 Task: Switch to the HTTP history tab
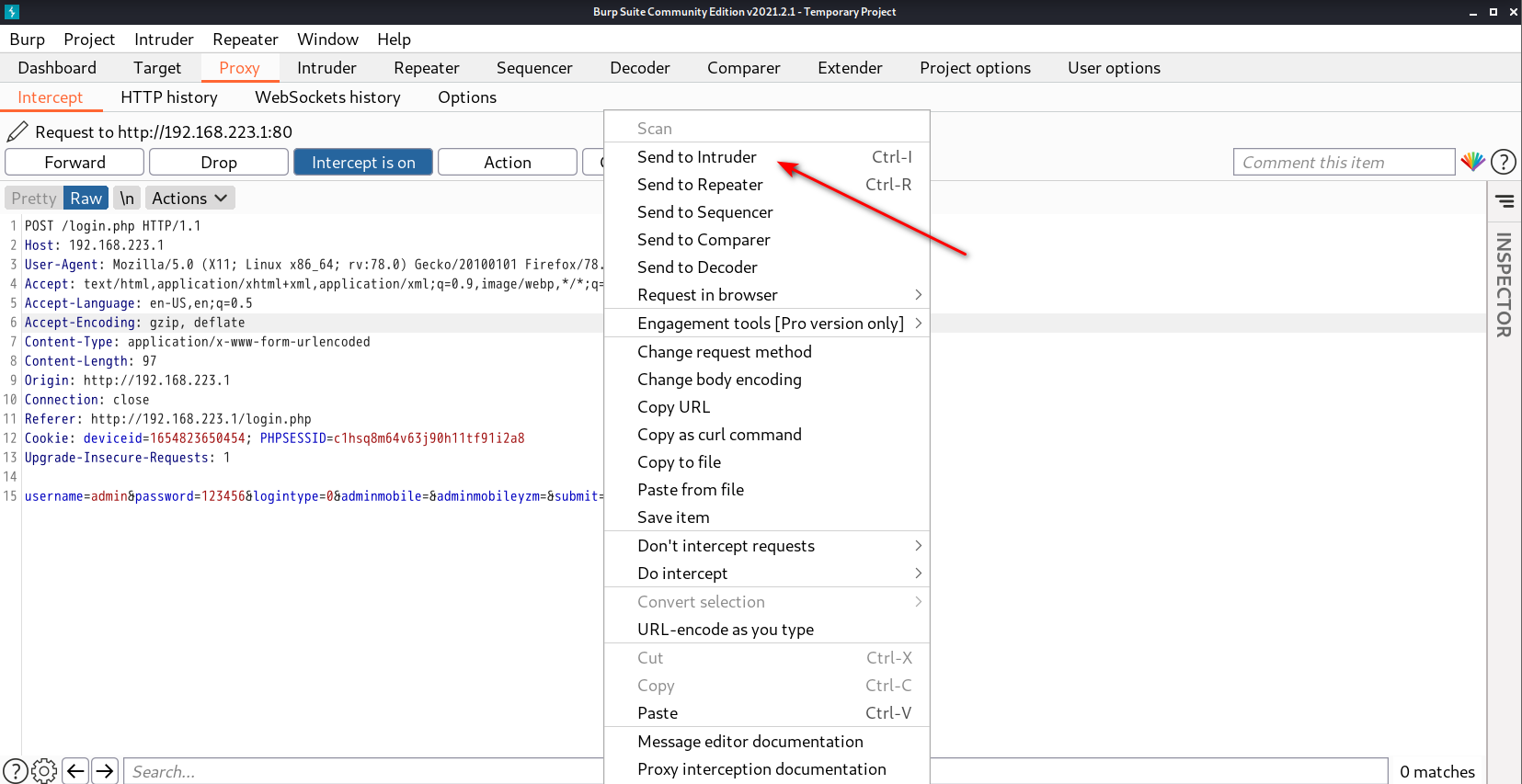click(x=169, y=97)
